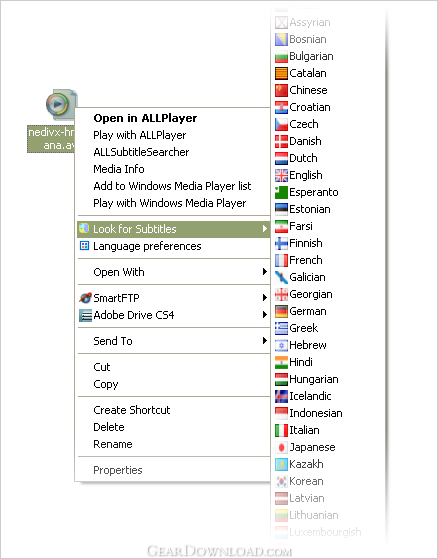Select Hungarian subtitle language
Viewport: 438px width, 559px height.
pyautogui.click(x=314, y=379)
